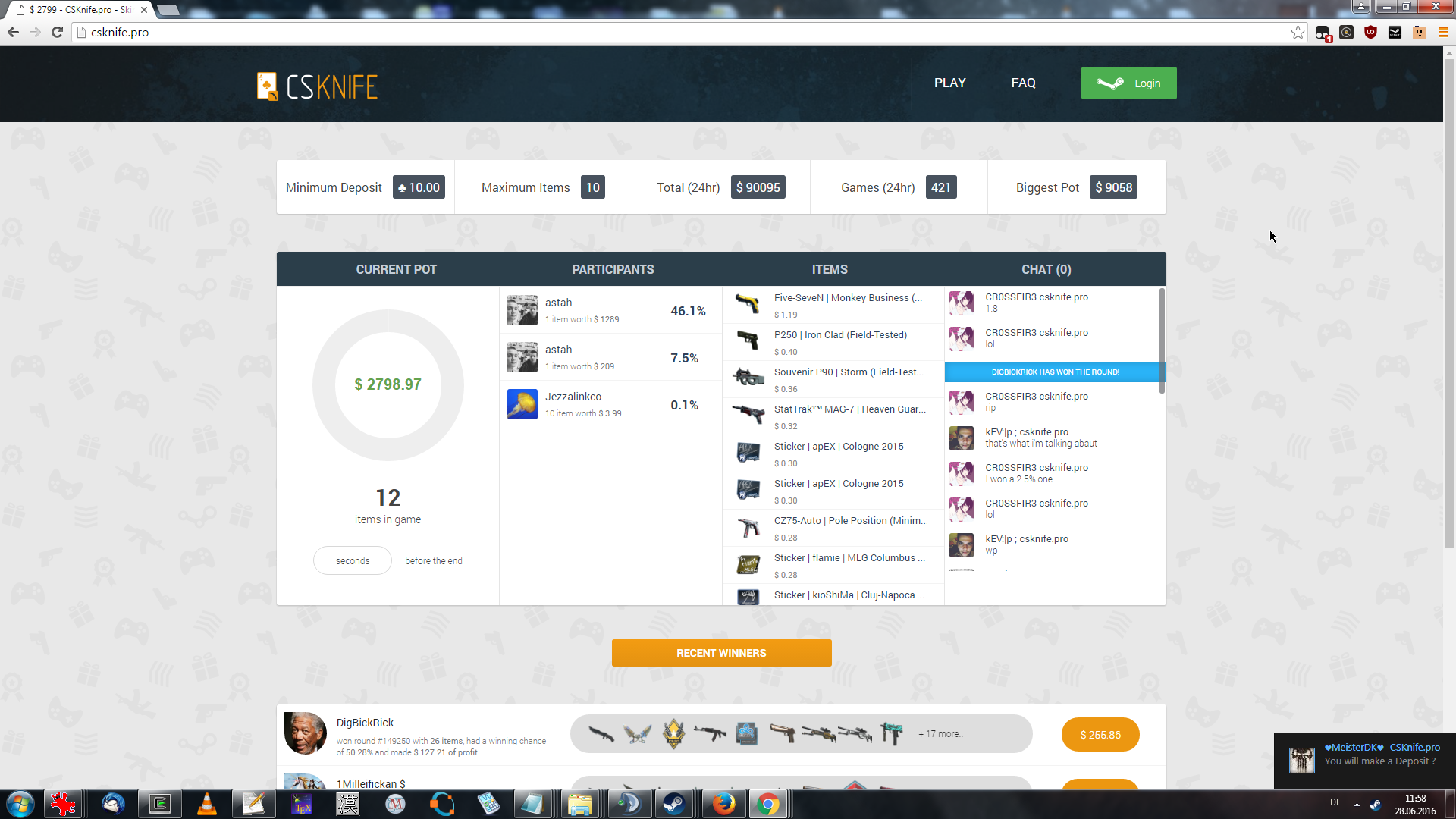Click DigBickRick winner avatar
Image resolution: width=1456 pixels, height=819 pixels.
click(x=305, y=733)
